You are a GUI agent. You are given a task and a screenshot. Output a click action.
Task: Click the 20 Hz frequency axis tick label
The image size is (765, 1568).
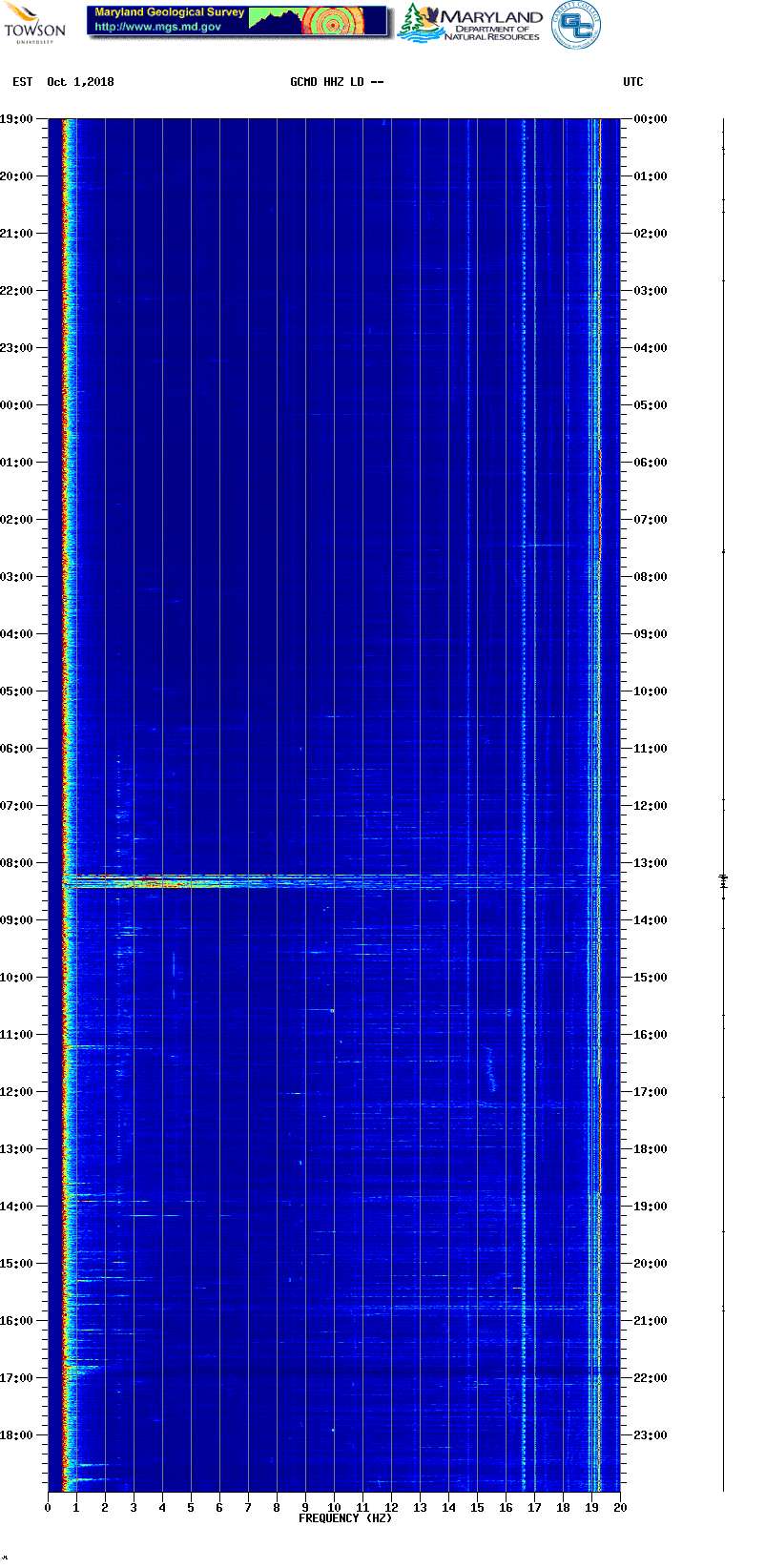pos(620,1507)
